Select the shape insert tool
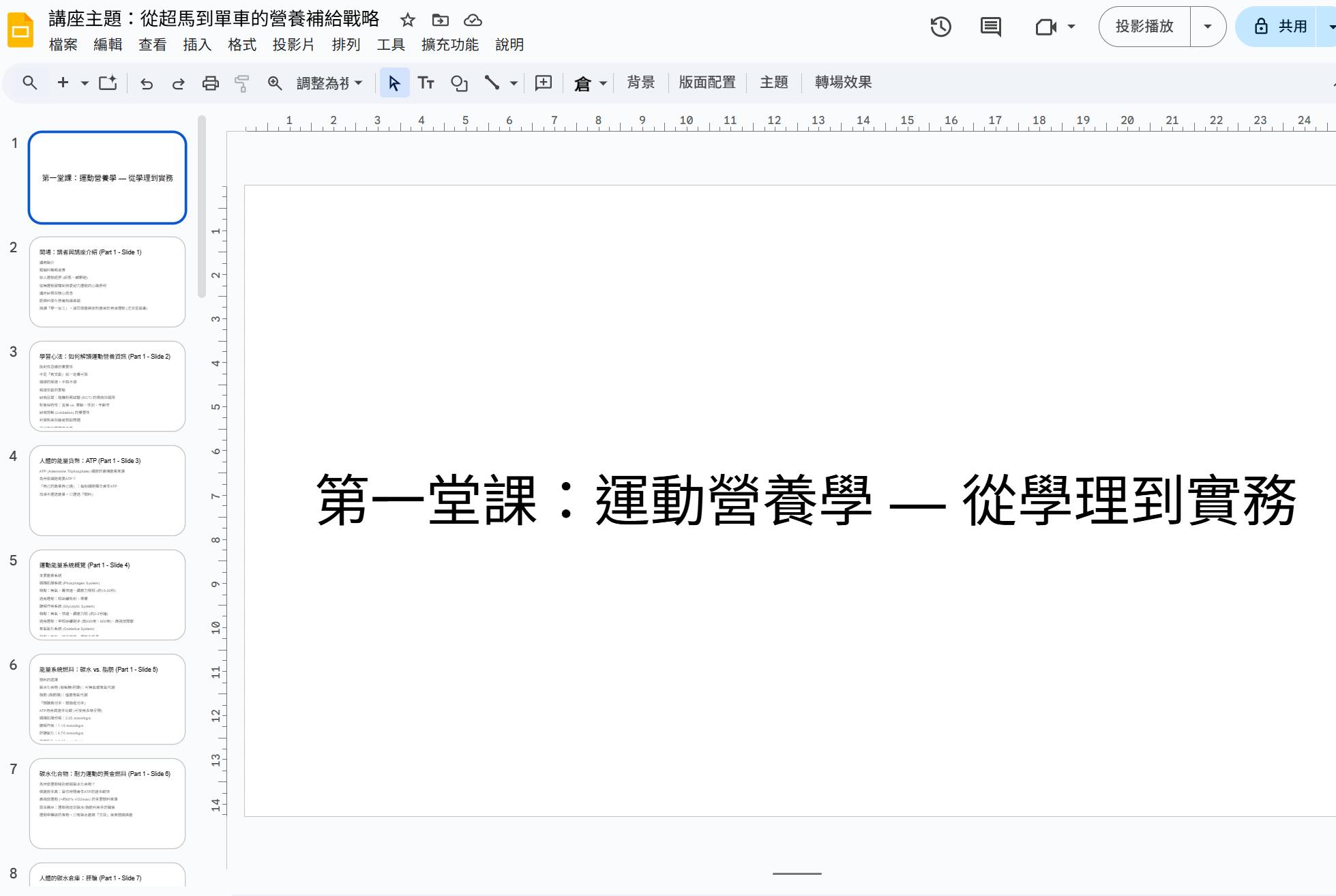The width and height of the screenshot is (1336, 896). [459, 83]
